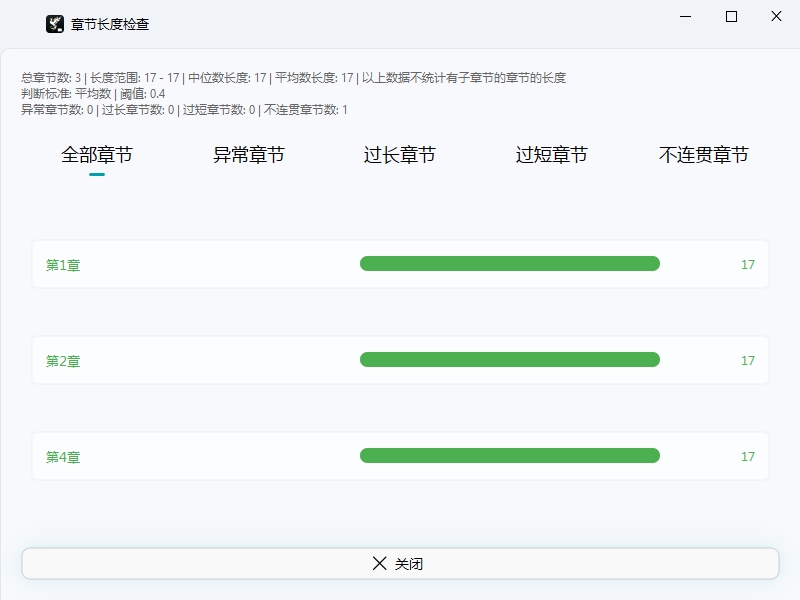Switch to the 全部章节 tab
The width and height of the screenshot is (800, 600).
97,155
